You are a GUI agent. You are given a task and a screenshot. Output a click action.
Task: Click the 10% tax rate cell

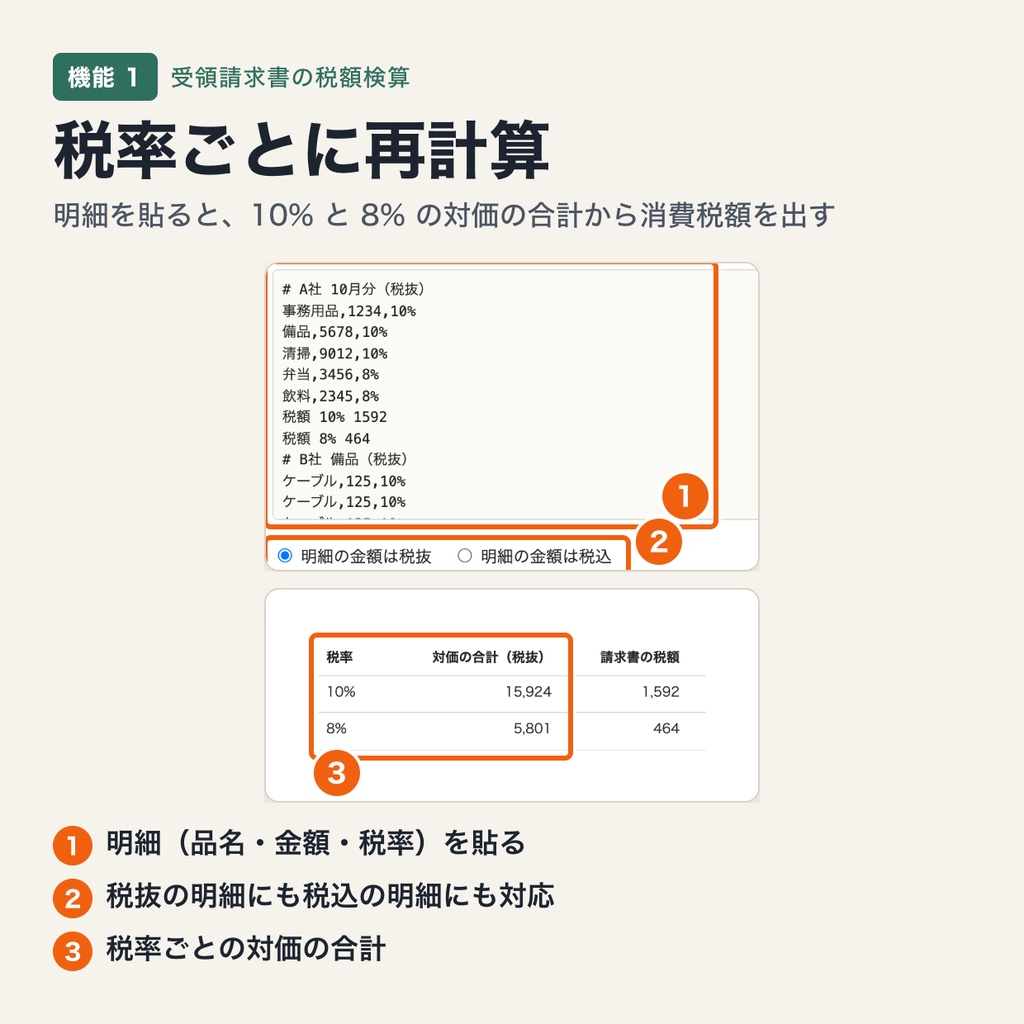pyautogui.click(x=341, y=692)
